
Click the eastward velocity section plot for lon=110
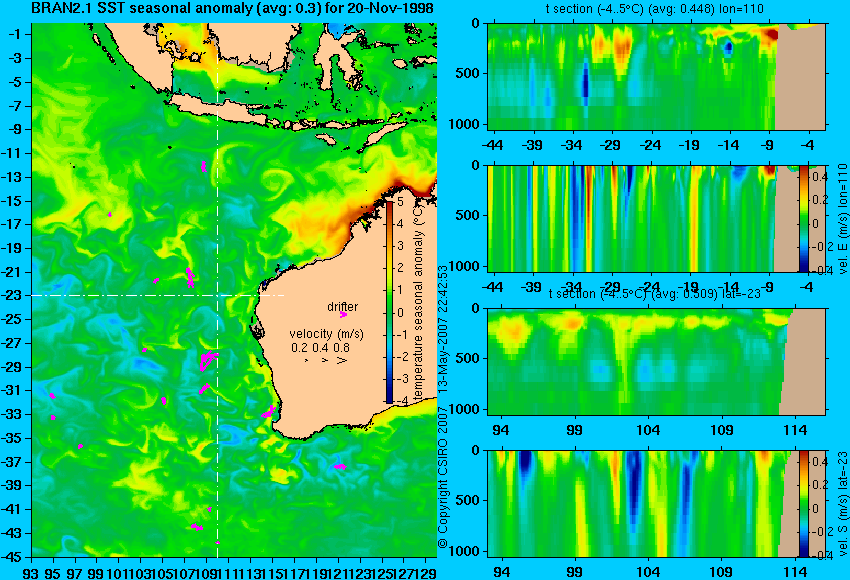tap(657, 218)
